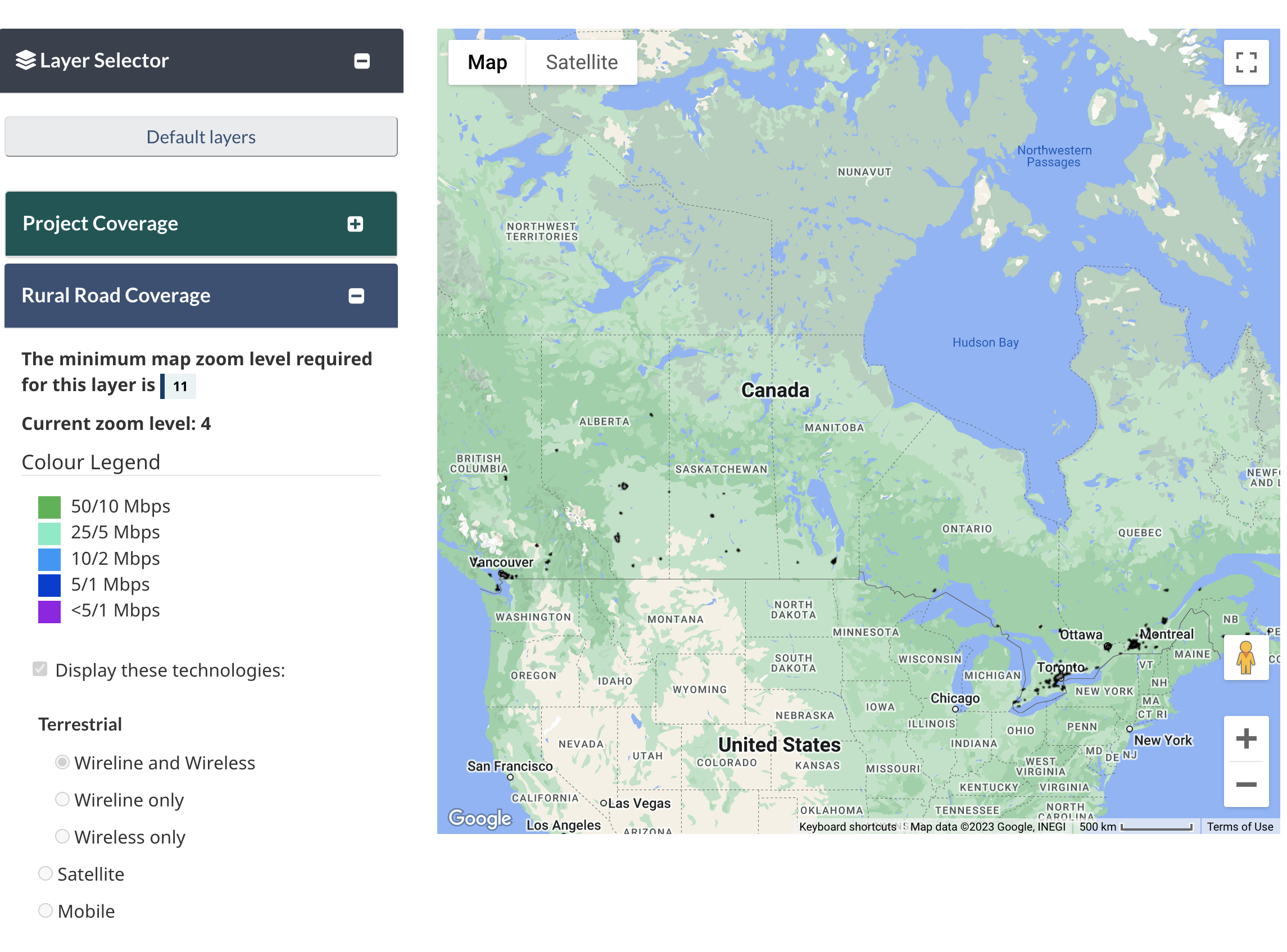Viewport: 1287px width, 952px height.
Task: Expand the Project Coverage section
Action: pos(355,224)
